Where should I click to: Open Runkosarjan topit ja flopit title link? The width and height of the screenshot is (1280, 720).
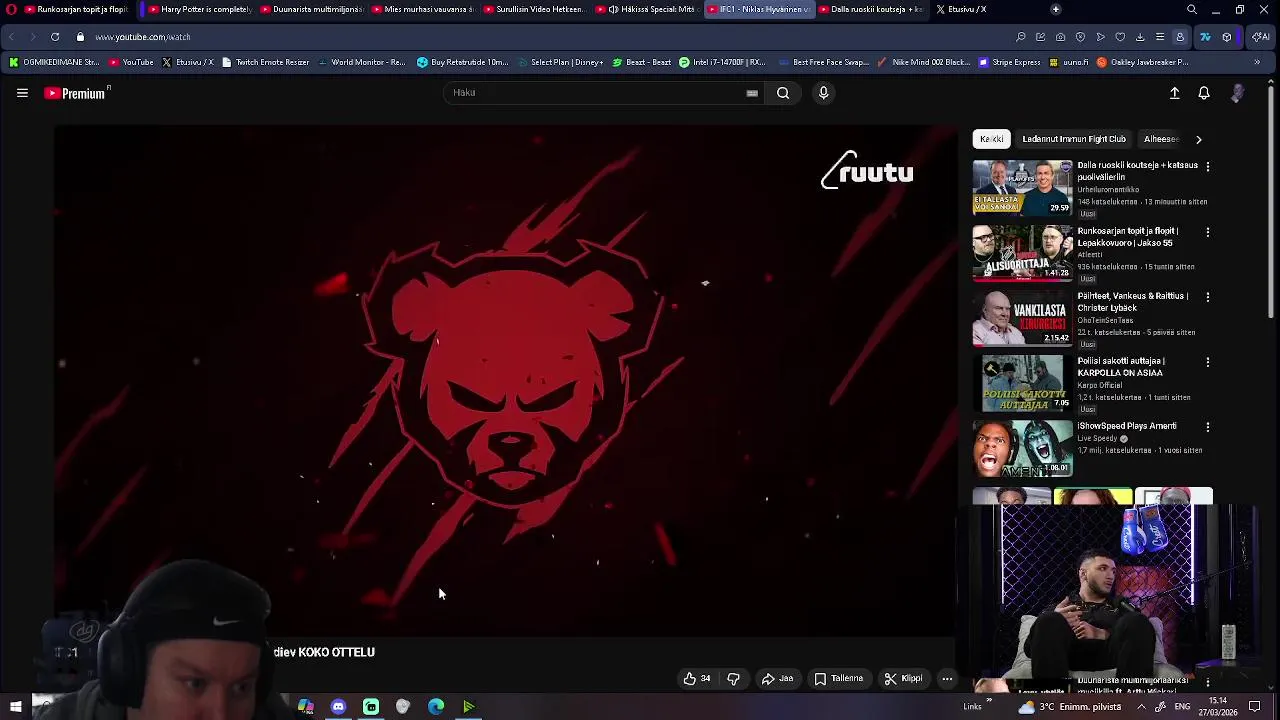[x=1127, y=236]
